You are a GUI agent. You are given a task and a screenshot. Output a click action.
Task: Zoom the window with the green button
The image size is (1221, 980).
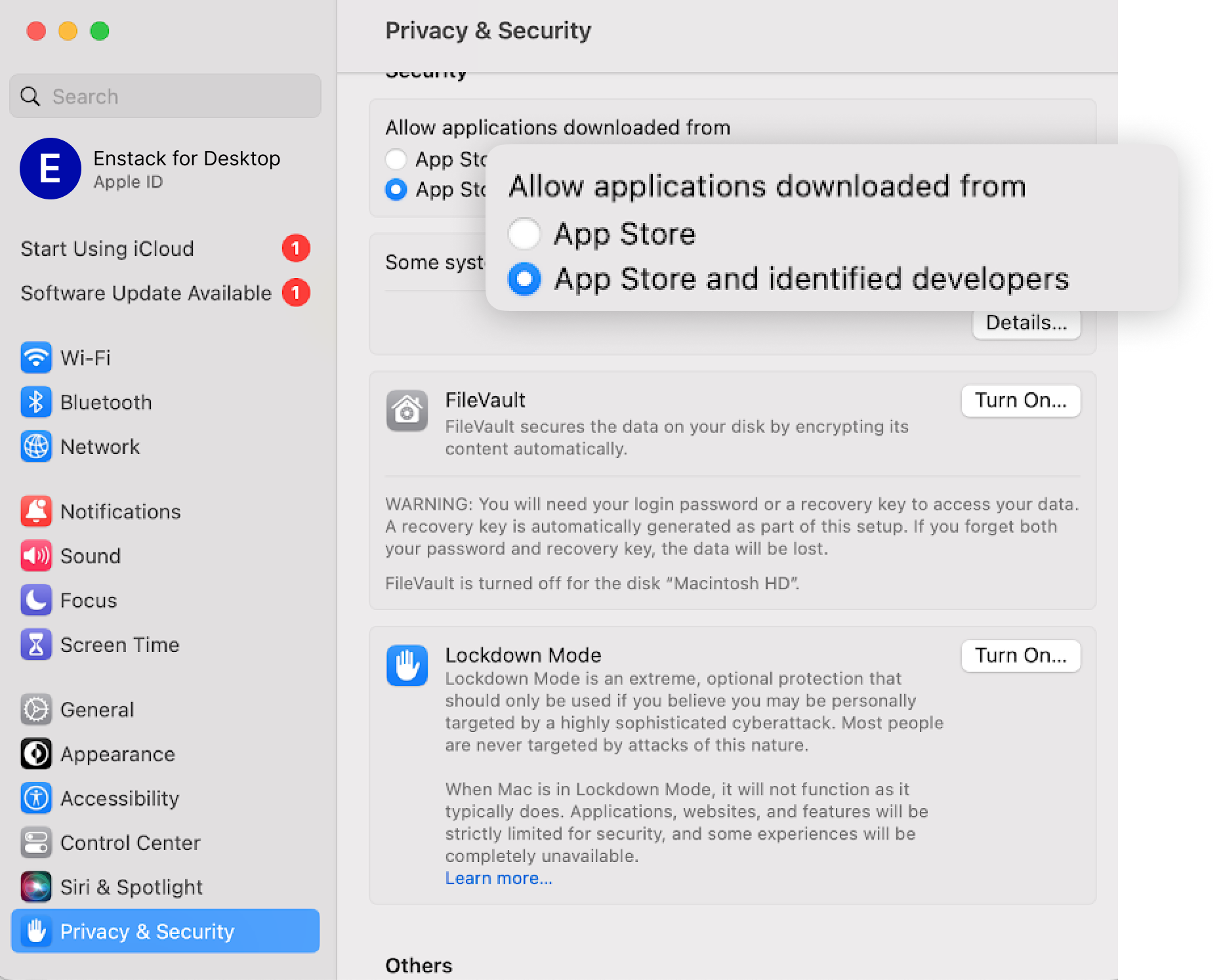(100, 31)
